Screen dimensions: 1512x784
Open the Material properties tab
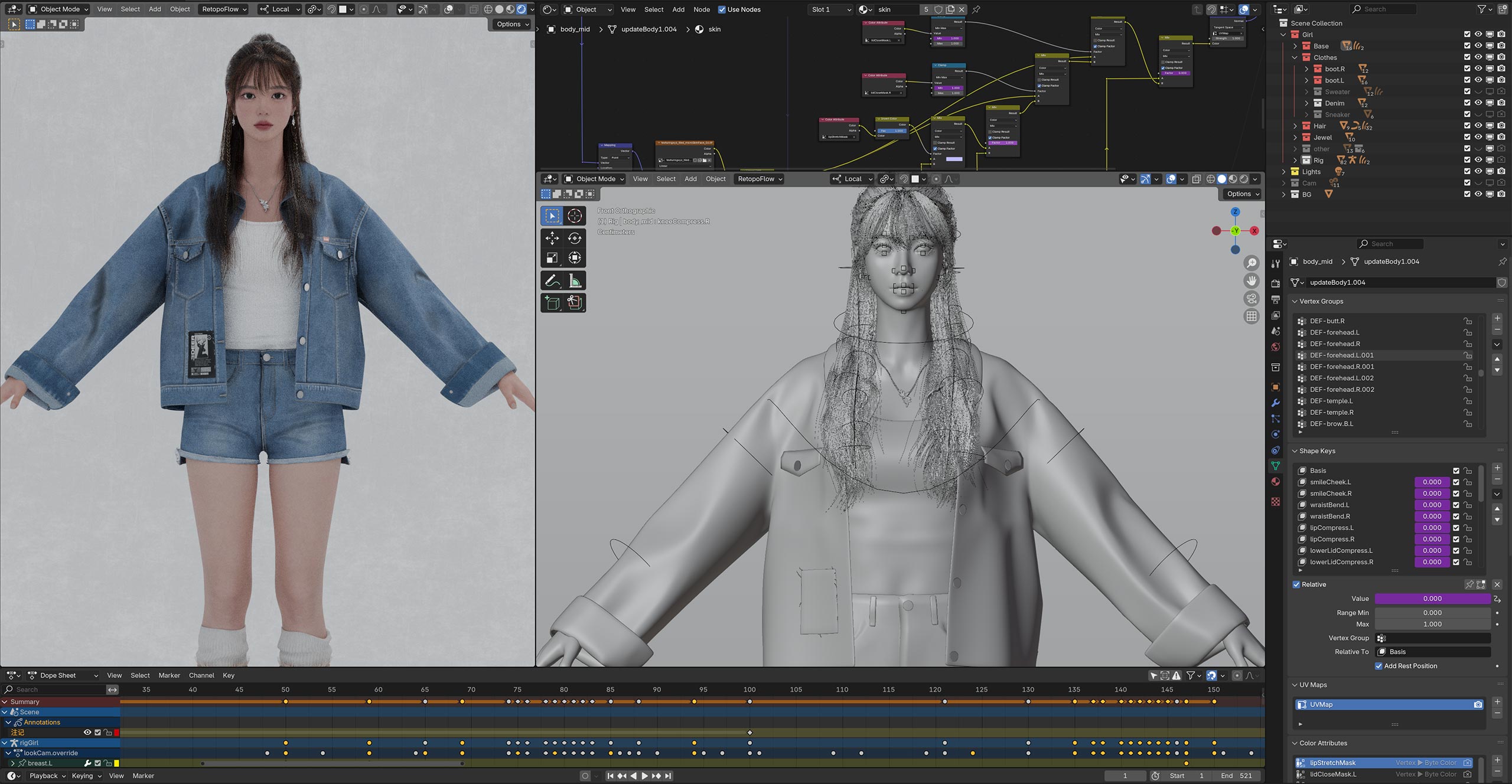[1276, 482]
